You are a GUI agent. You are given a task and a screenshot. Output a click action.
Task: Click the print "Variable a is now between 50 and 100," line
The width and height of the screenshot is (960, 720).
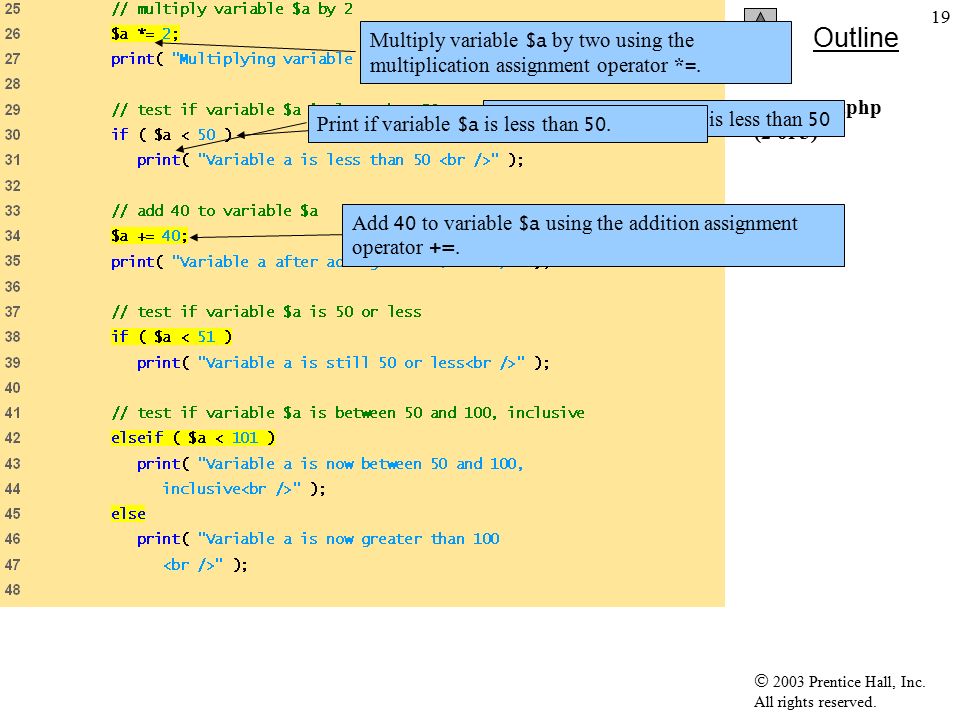pos(330,463)
